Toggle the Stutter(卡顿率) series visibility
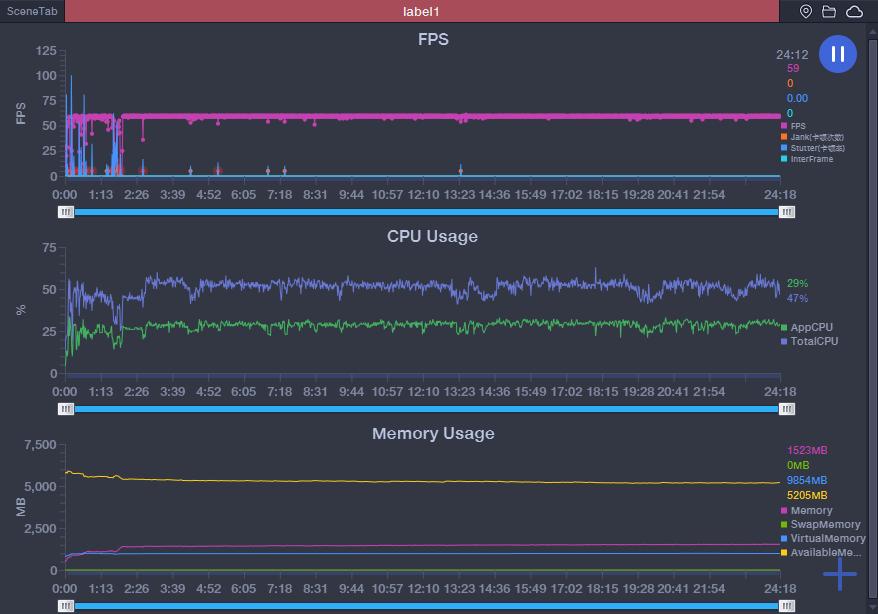The height and width of the screenshot is (614, 878). [x=784, y=148]
